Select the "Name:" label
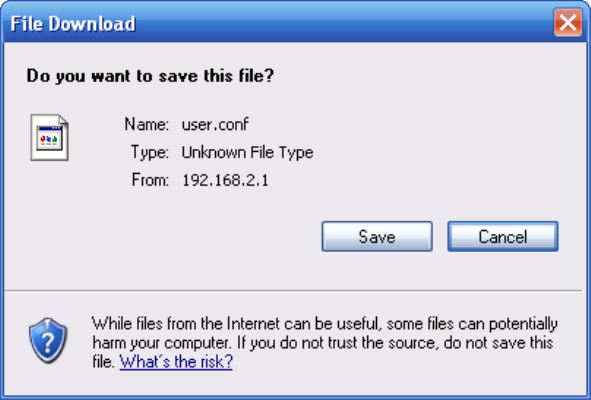Image resolution: width=591 pixels, height=400 pixels. (147, 124)
